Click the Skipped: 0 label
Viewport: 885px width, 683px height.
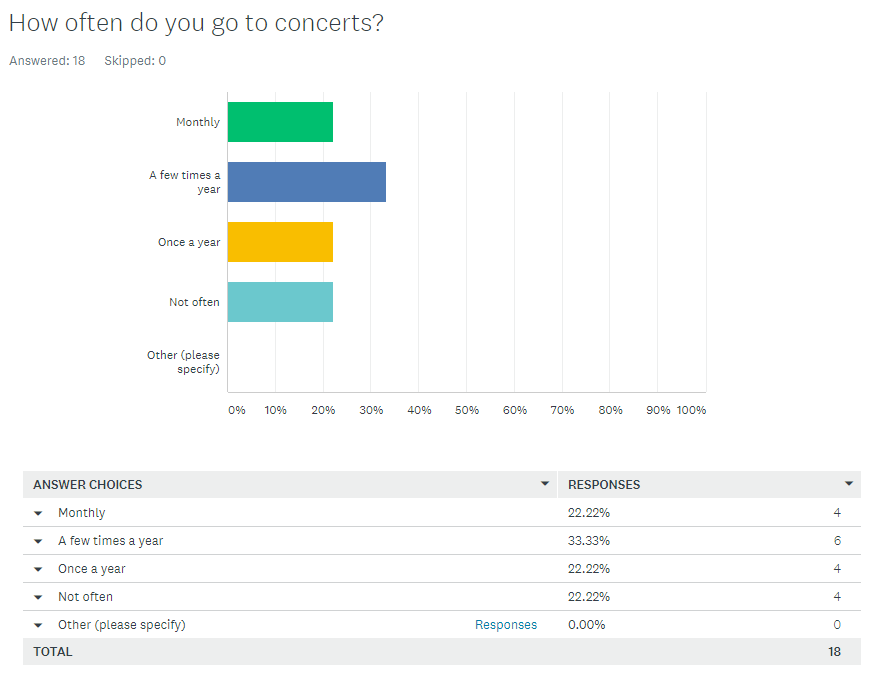(135, 61)
